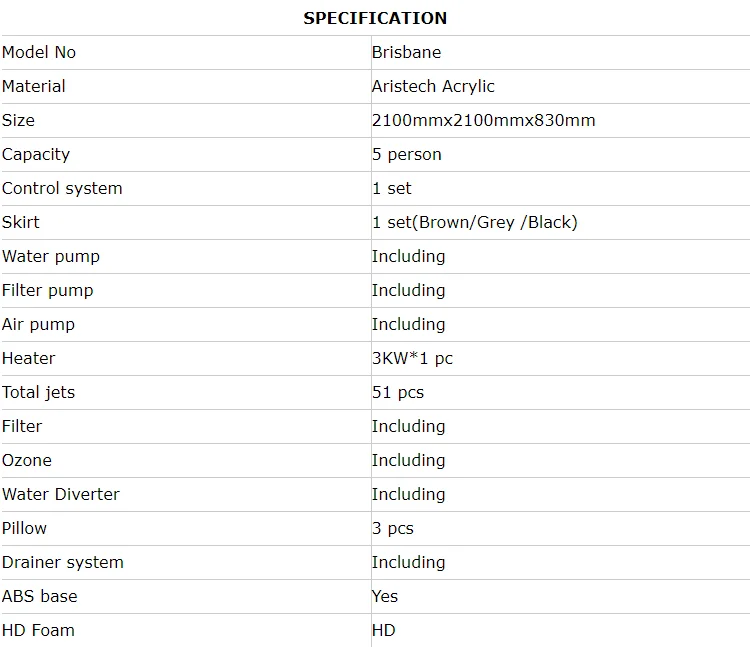Click the 3 pcs pillow value
Image resolution: width=750 pixels, height=647 pixels.
click(392, 528)
